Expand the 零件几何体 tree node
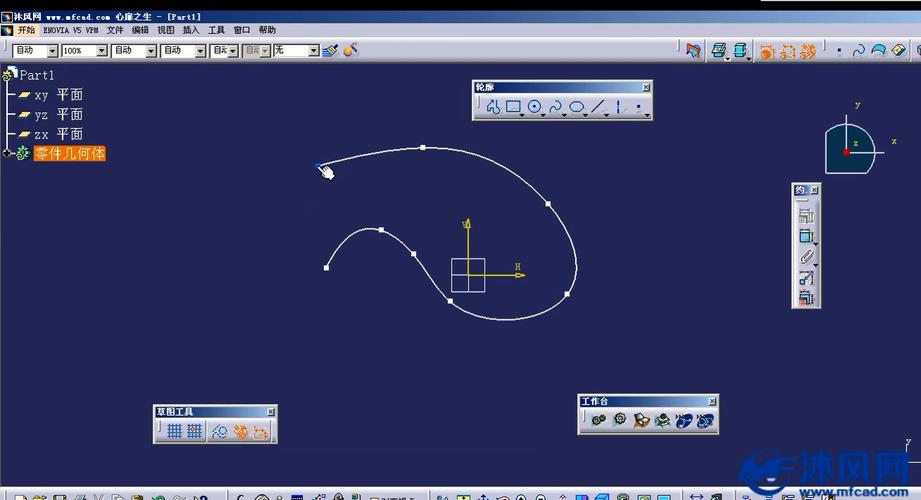Viewport: 921px width, 500px height. pos(8,154)
